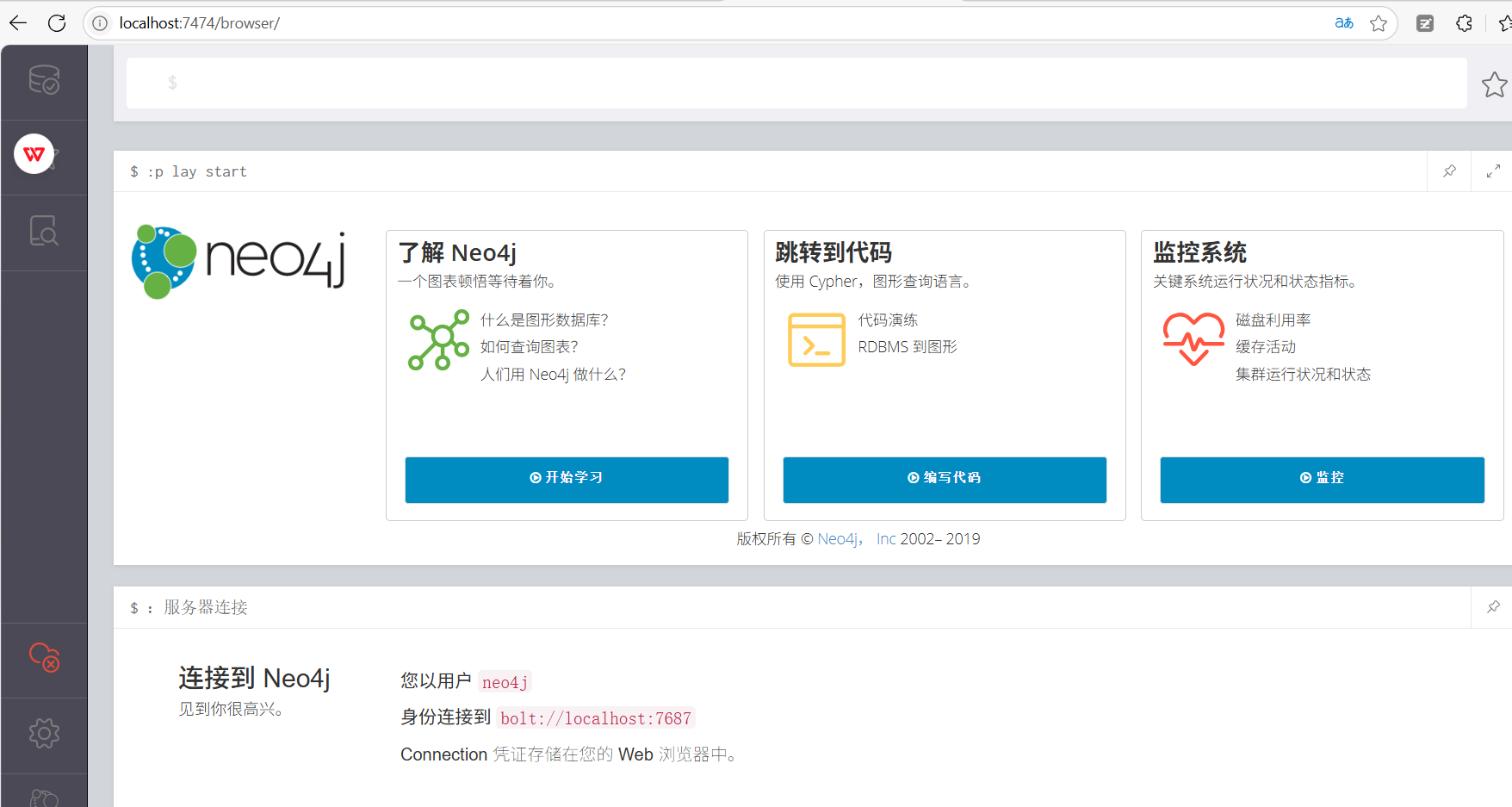Open the browser extensions puzzle icon
The image size is (1512, 807).
click(1464, 23)
